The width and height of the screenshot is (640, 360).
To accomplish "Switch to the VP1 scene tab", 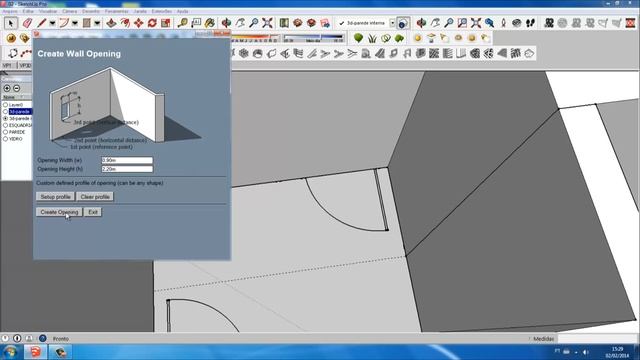I will pos(7,65).
